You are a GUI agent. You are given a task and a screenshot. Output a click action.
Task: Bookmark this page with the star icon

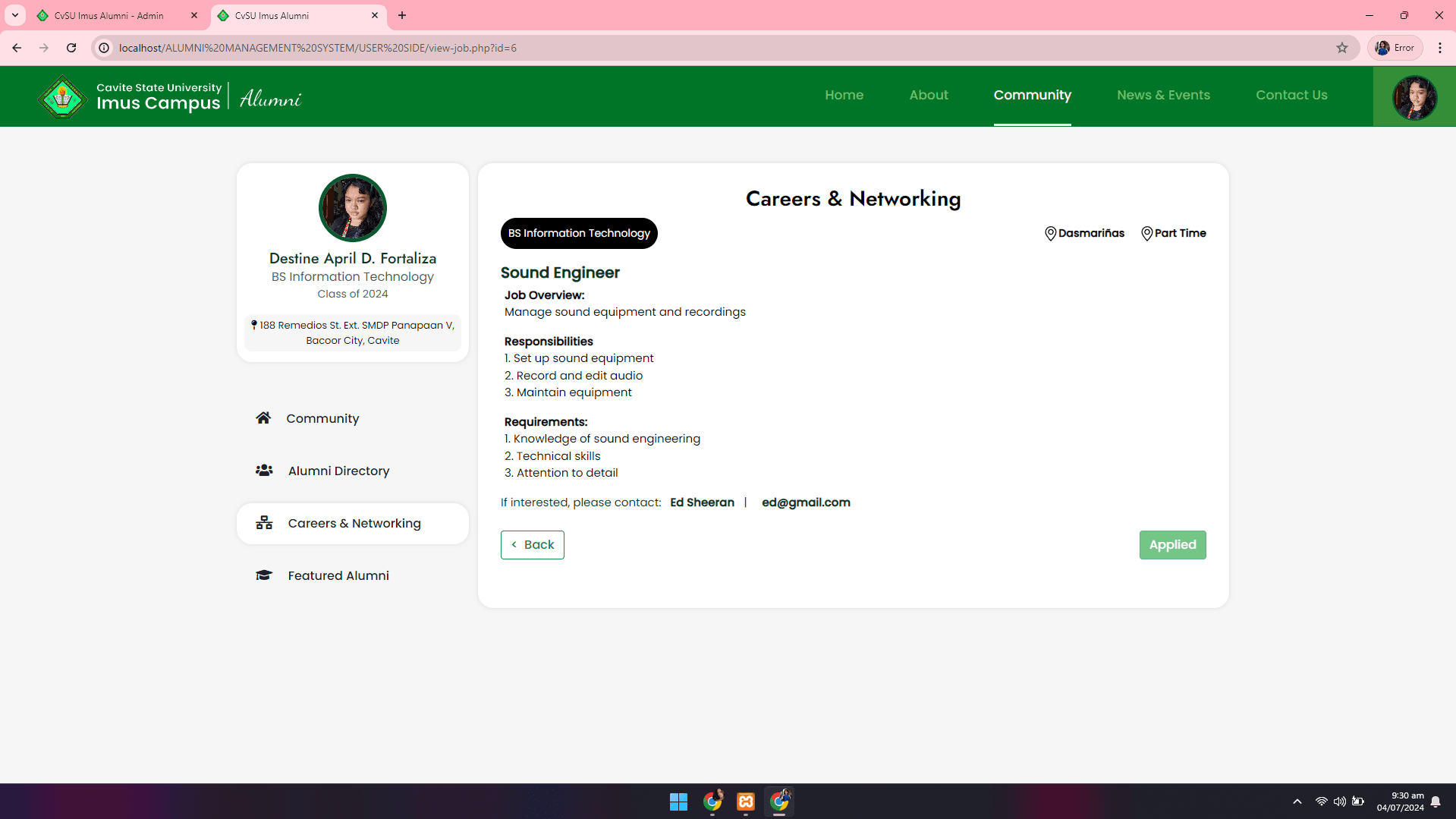(1342, 48)
